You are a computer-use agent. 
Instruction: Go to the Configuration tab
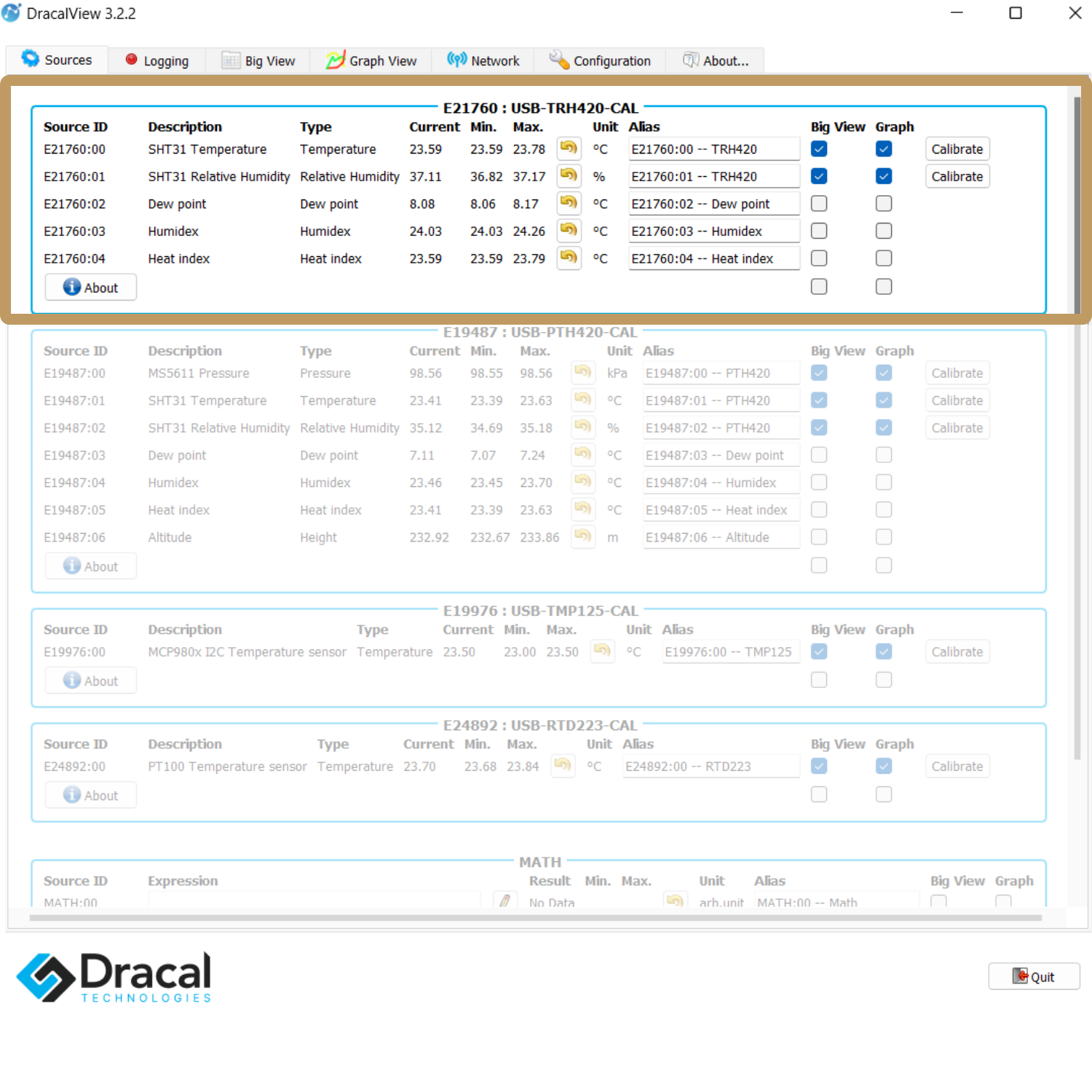click(x=600, y=60)
